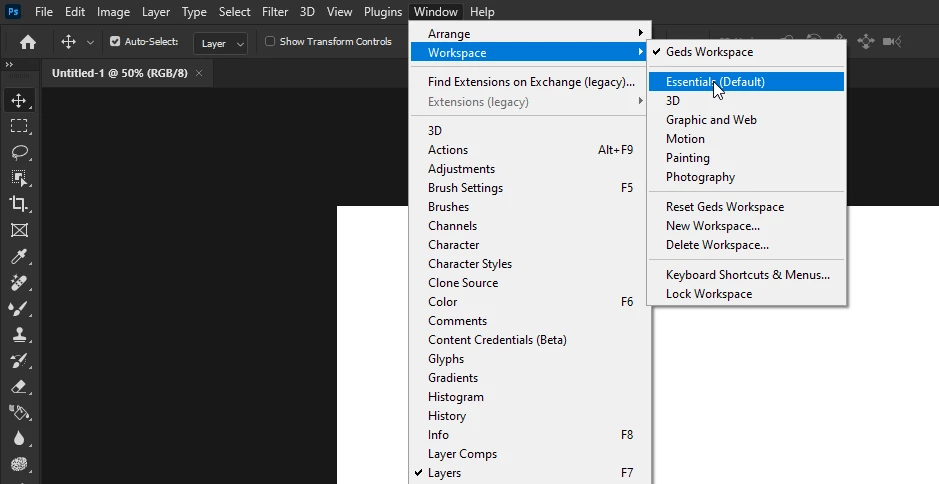Open the Filter menu
Image resolution: width=939 pixels, height=484 pixels.
coord(275,12)
